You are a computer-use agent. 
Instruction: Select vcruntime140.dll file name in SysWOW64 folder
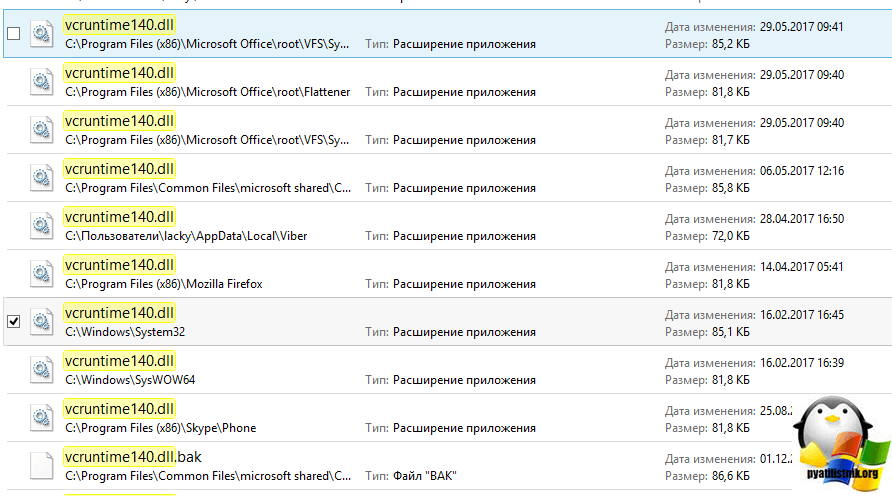coord(119,361)
